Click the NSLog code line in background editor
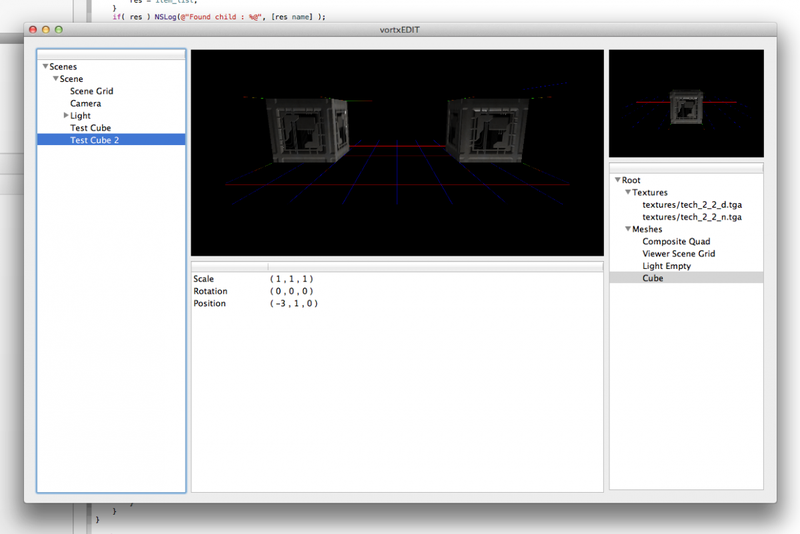Image resolution: width=800 pixels, height=534 pixels. pyautogui.click(x=219, y=17)
